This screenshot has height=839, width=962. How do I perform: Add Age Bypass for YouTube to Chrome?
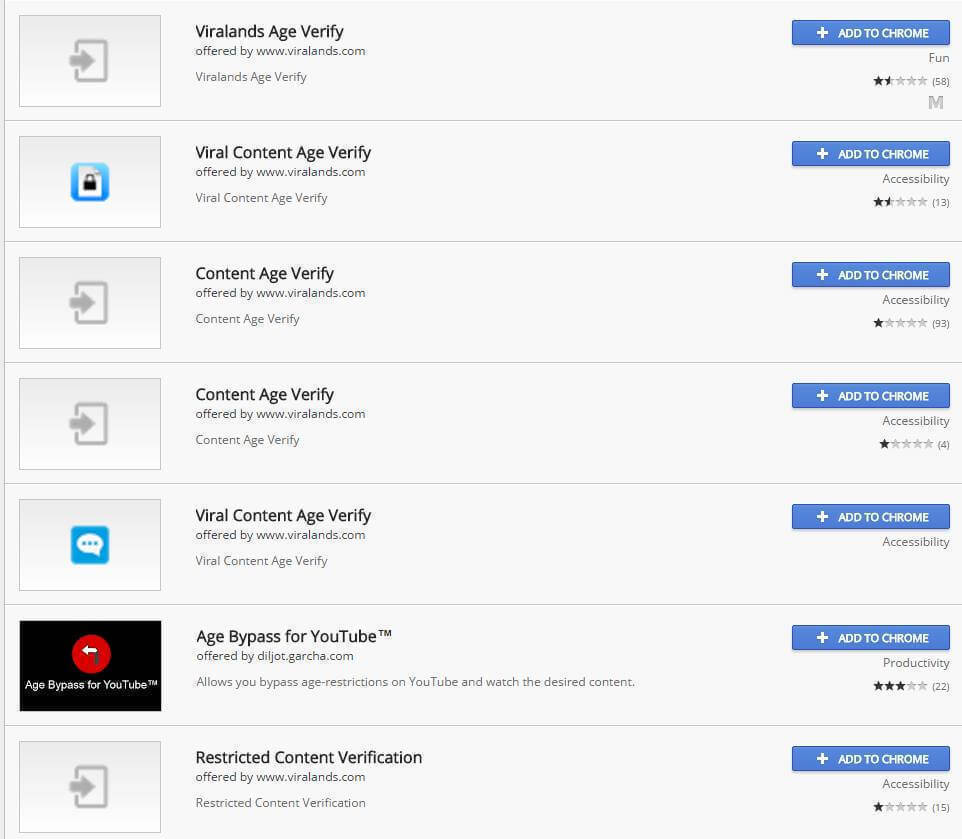871,638
